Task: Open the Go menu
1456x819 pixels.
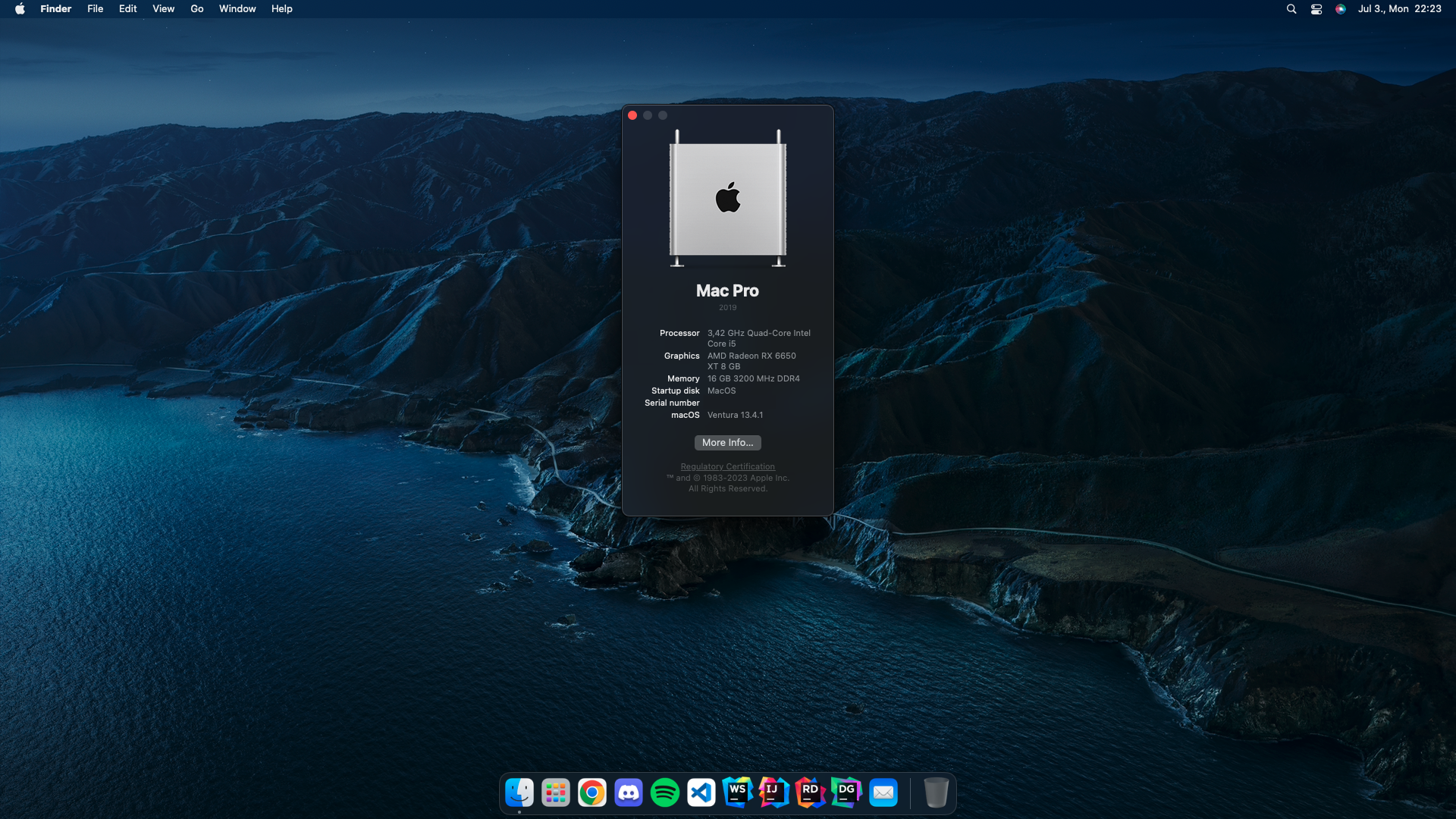Action: click(197, 9)
